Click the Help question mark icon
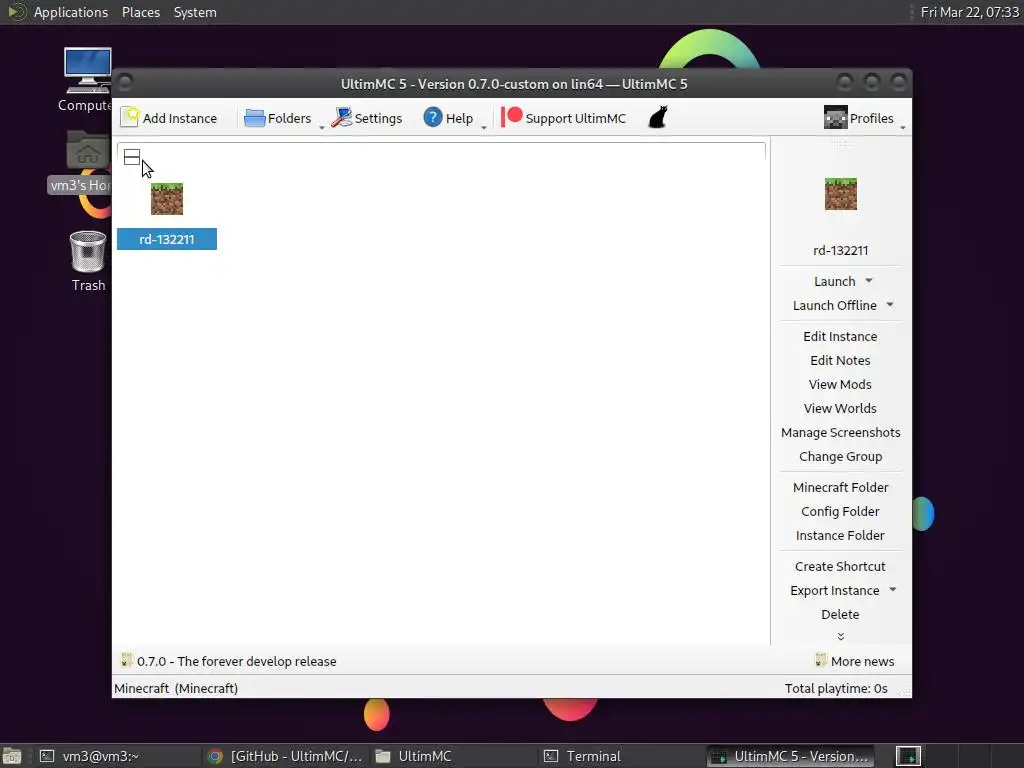The height and width of the screenshot is (768, 1024). 432,118
